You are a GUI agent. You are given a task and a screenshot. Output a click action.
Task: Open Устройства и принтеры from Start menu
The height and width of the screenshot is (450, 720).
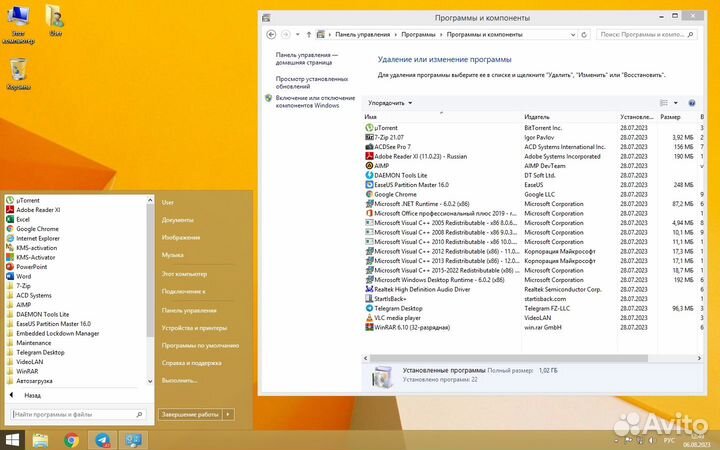click(194, 328)
